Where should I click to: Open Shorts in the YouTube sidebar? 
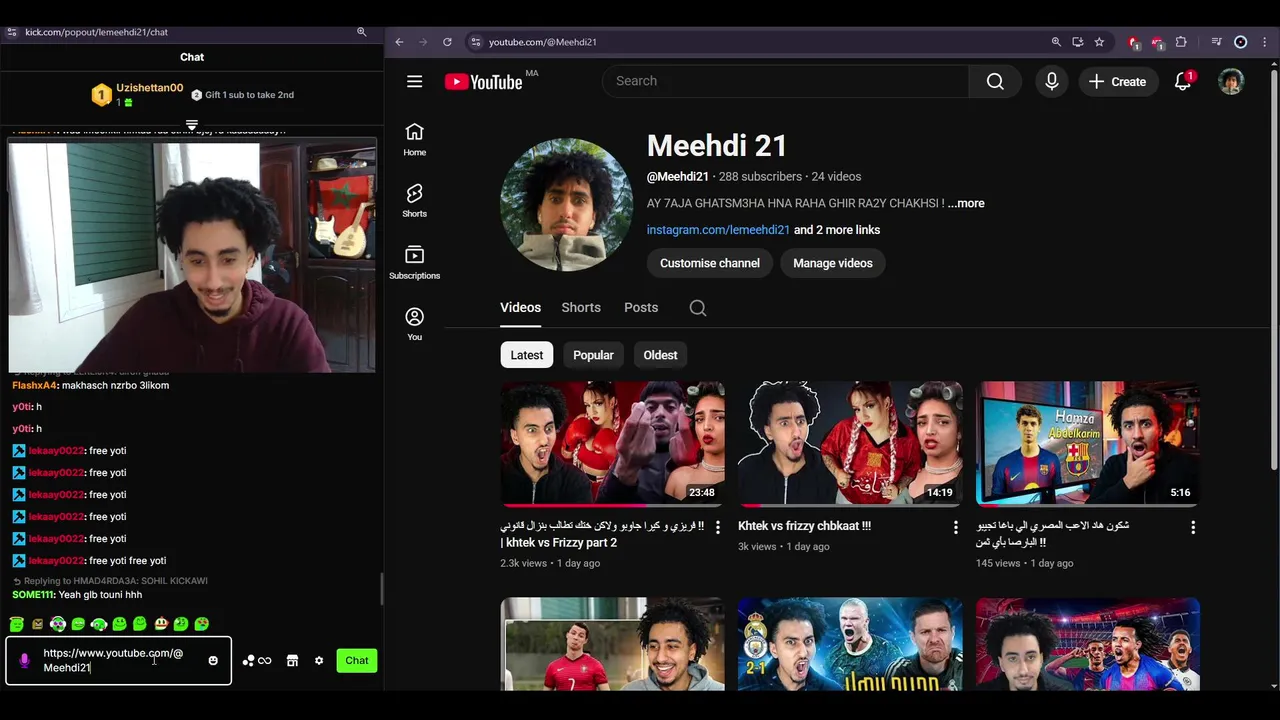[x=414, y=200]
